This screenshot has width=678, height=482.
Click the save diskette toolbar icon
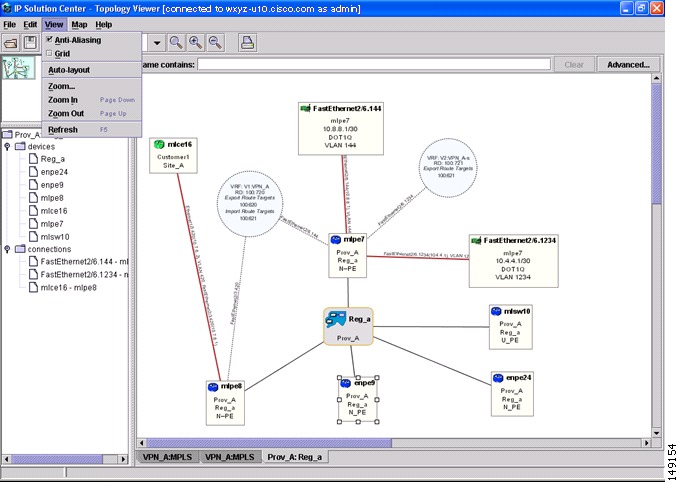point(30,43)
